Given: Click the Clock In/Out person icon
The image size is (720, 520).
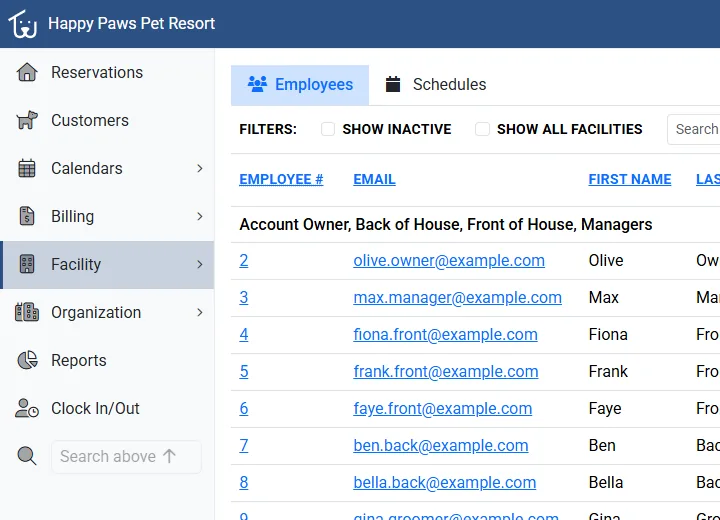Looking at the screenshot, I should pos(27,408).
